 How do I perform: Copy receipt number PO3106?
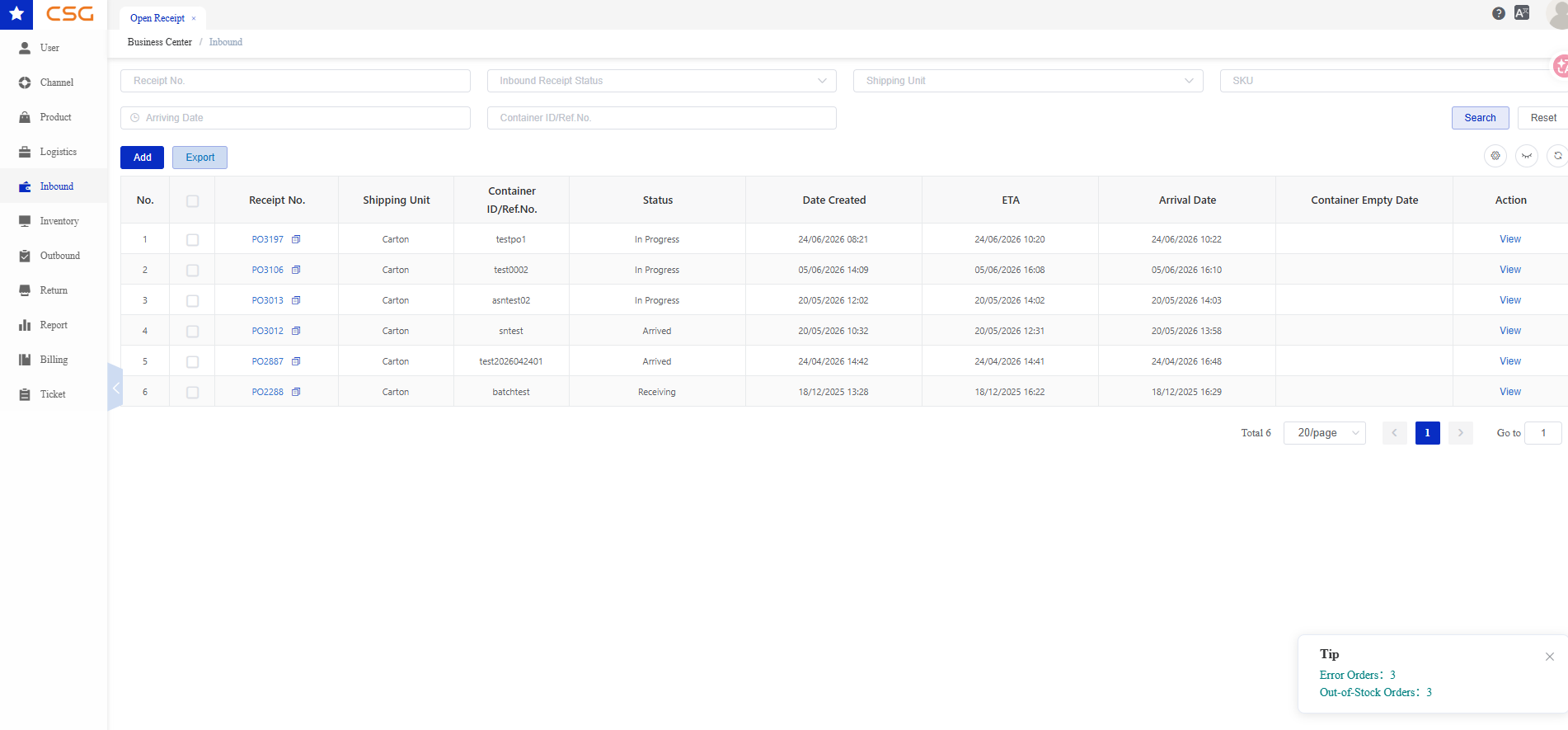click(x=296, y=270)
